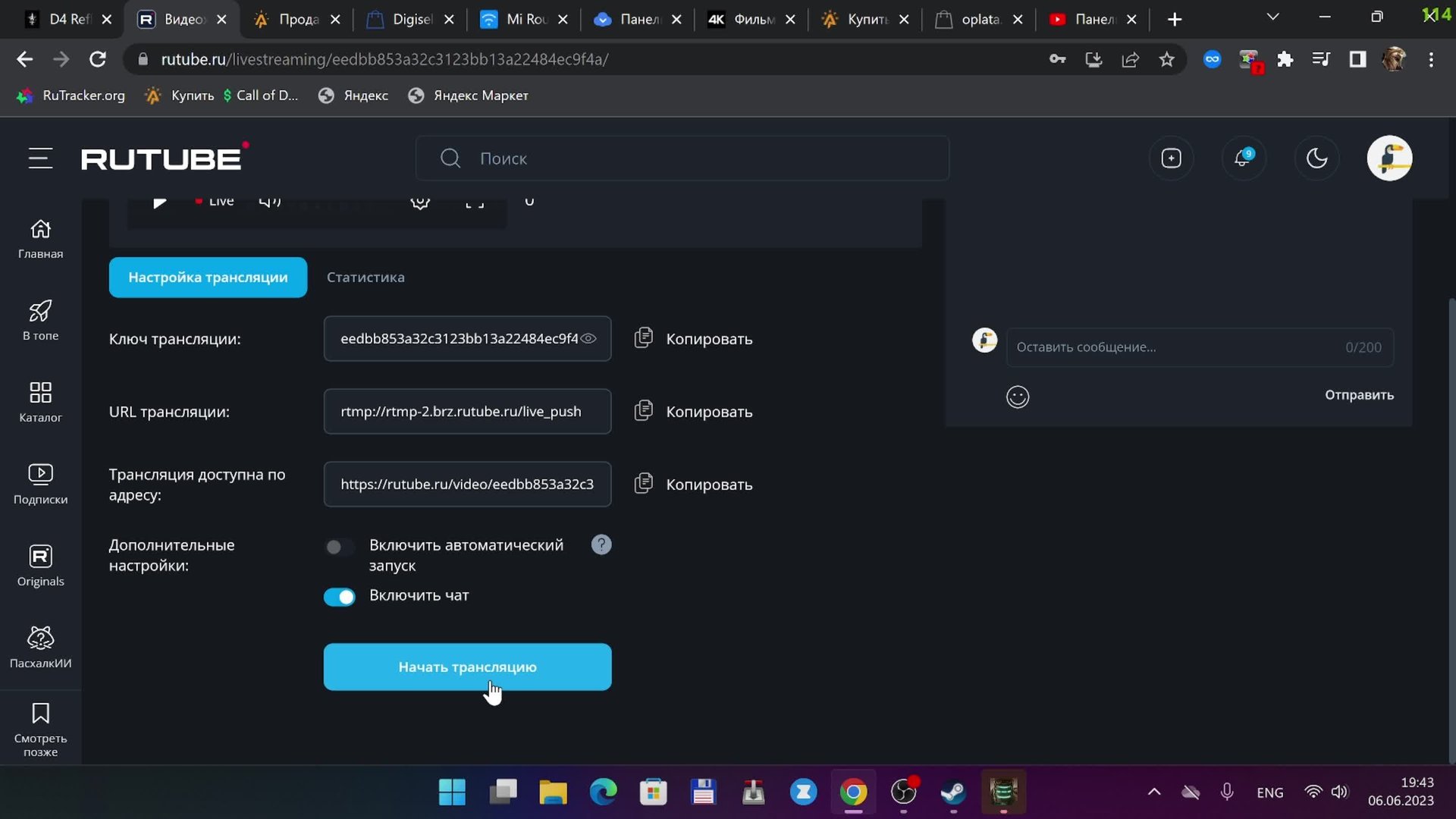Disable the Включить чат toggle
This screenshot has height=819, width=1456.
click(x=339, y=597)
